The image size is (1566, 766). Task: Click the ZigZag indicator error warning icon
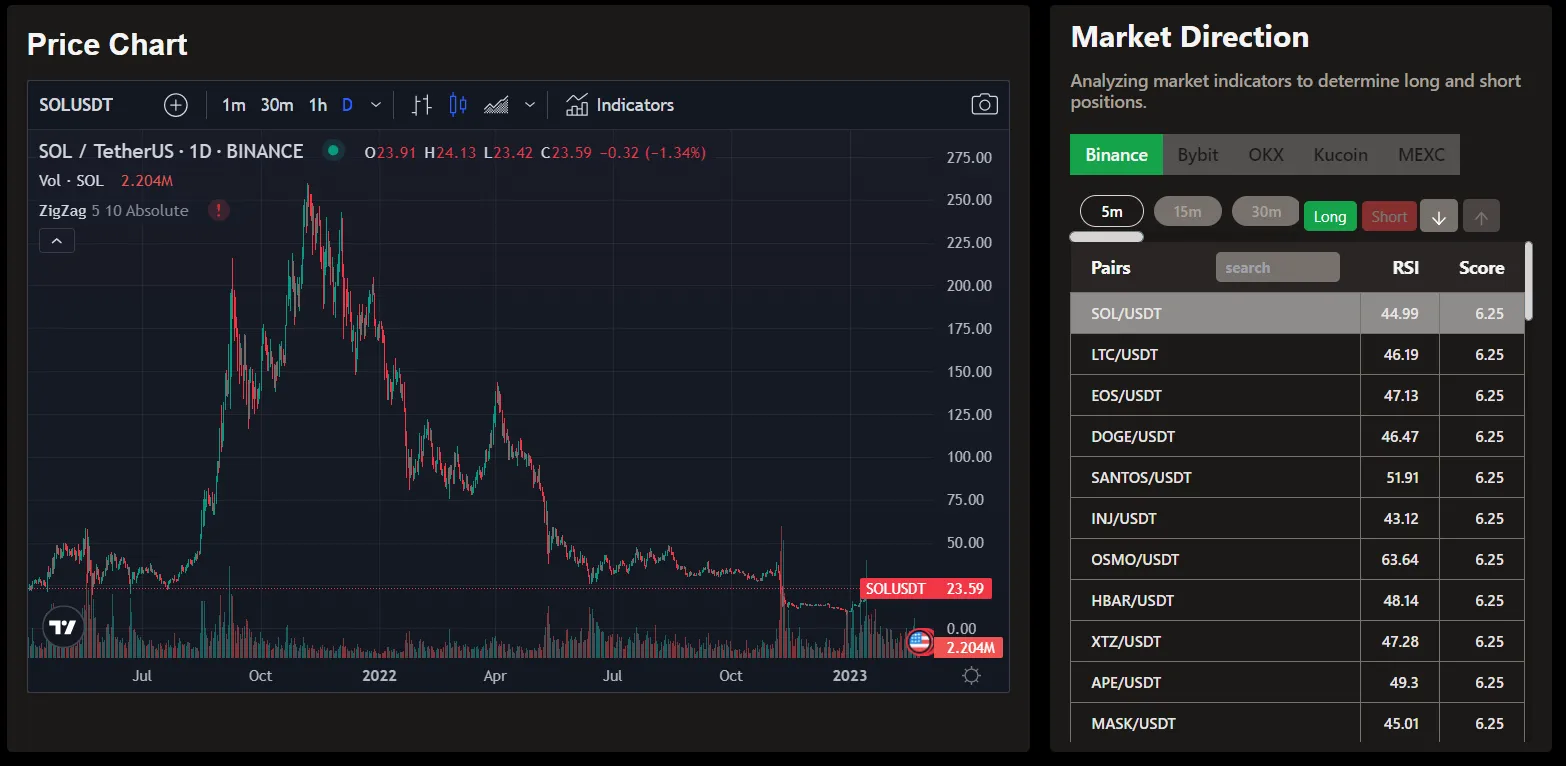(x=218, y=210)
